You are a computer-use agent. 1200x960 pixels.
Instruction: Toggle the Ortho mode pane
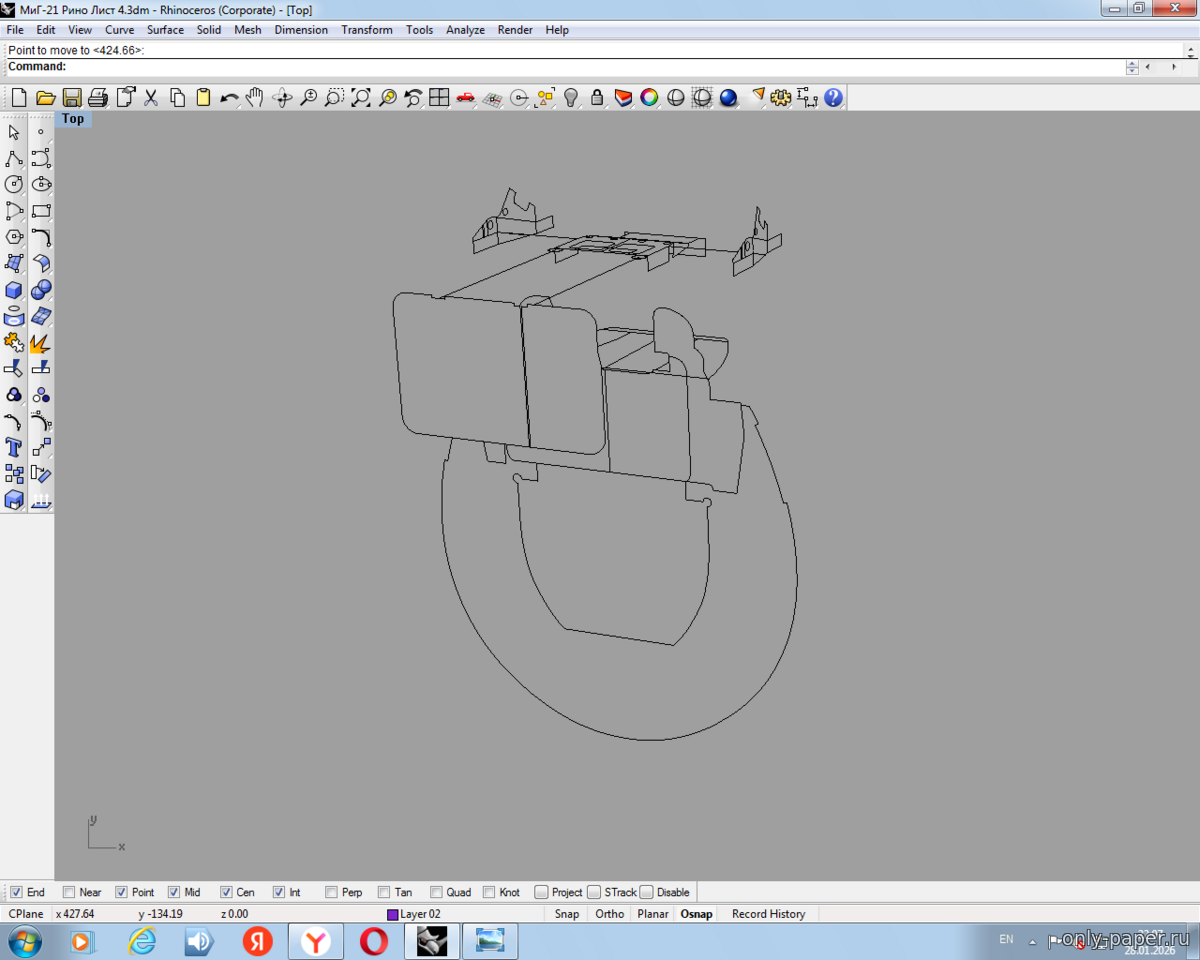[609, 914]
